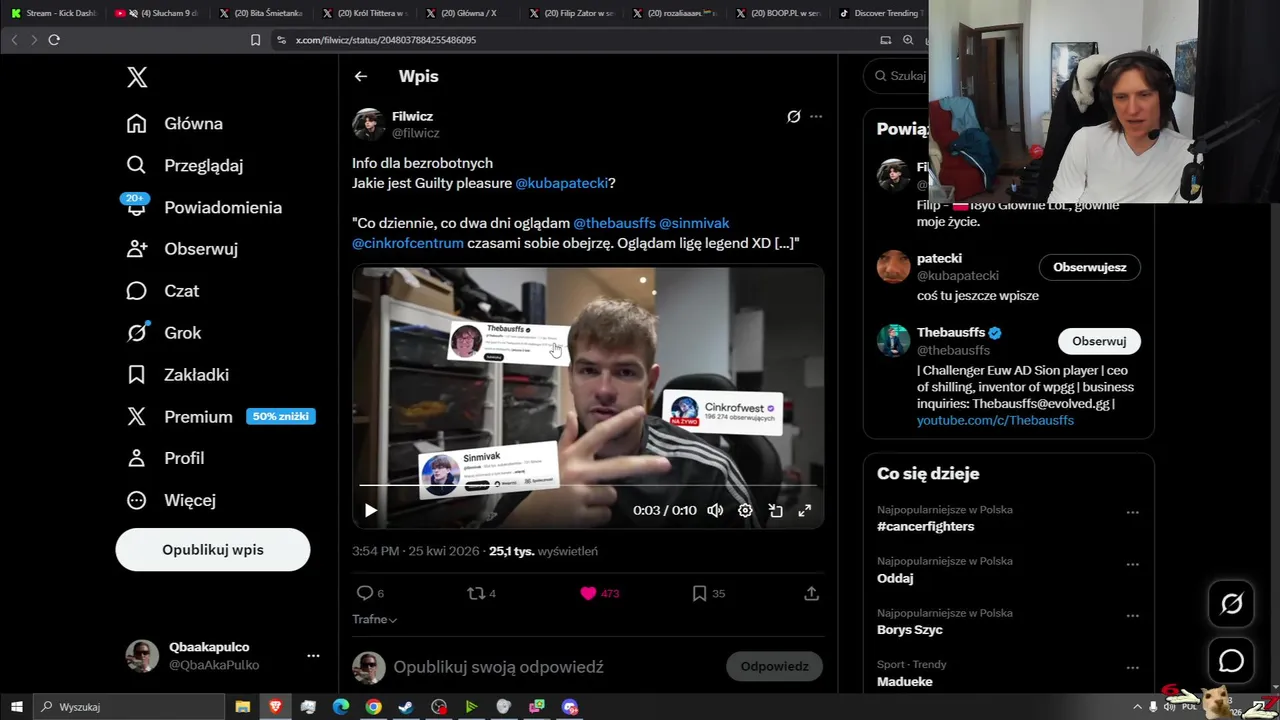This screenshot has width=1280, height=720.
Task: Open more options for Oddaj trend
Action: click(x=1132, y=564)
